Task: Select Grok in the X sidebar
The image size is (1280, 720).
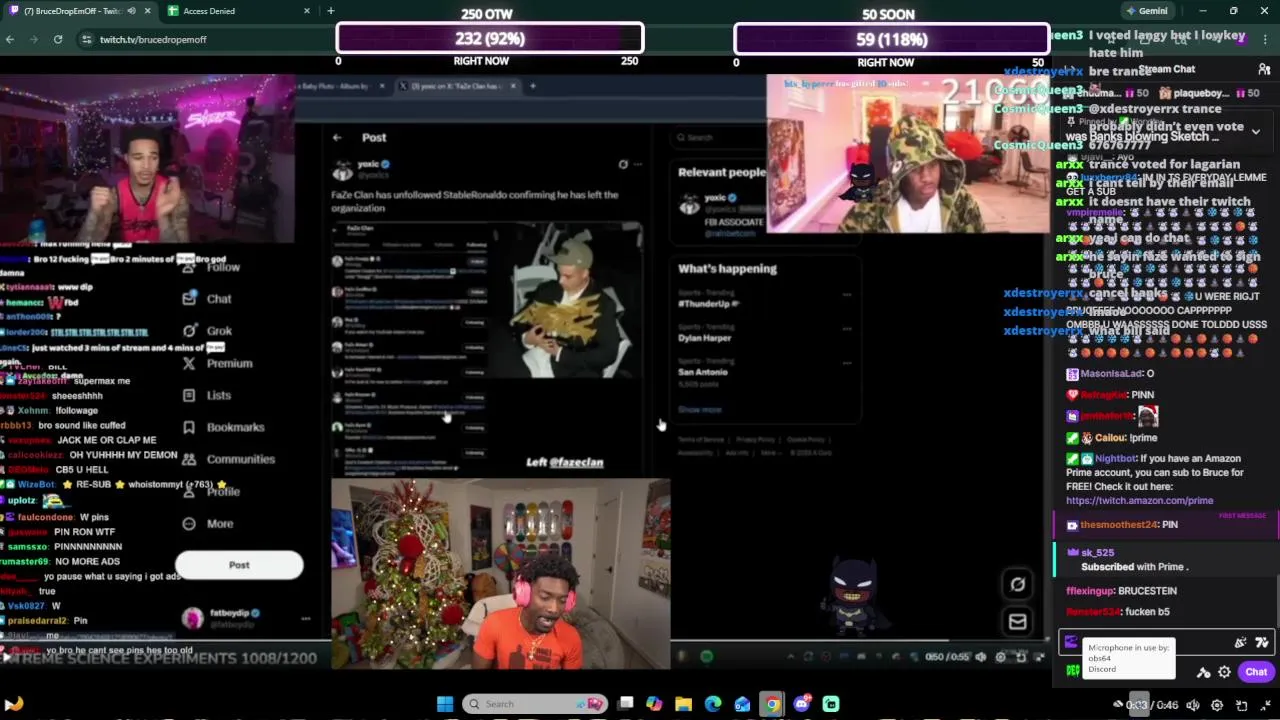Action: click(207, 330)
